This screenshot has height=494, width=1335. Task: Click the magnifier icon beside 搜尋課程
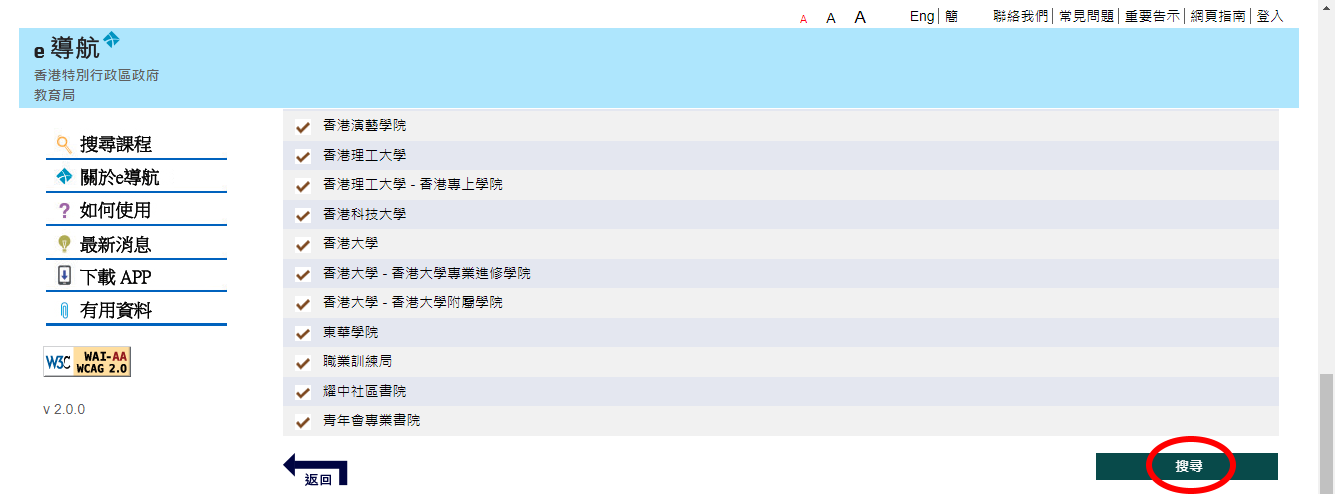click(64, 144)
